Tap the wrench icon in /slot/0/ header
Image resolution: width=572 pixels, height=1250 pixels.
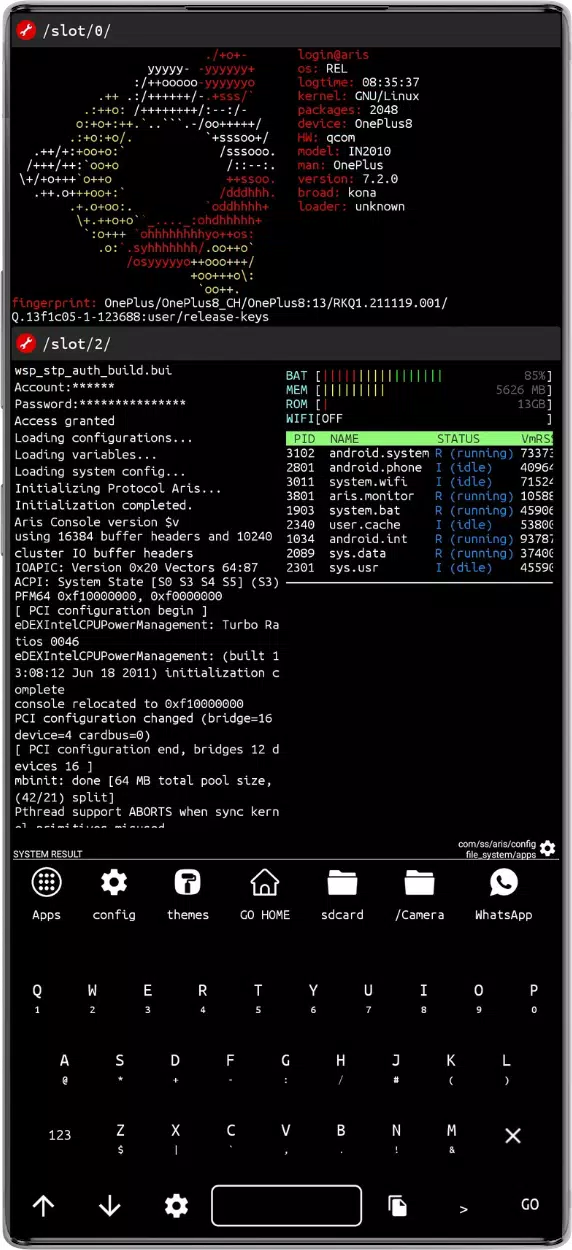26,31
